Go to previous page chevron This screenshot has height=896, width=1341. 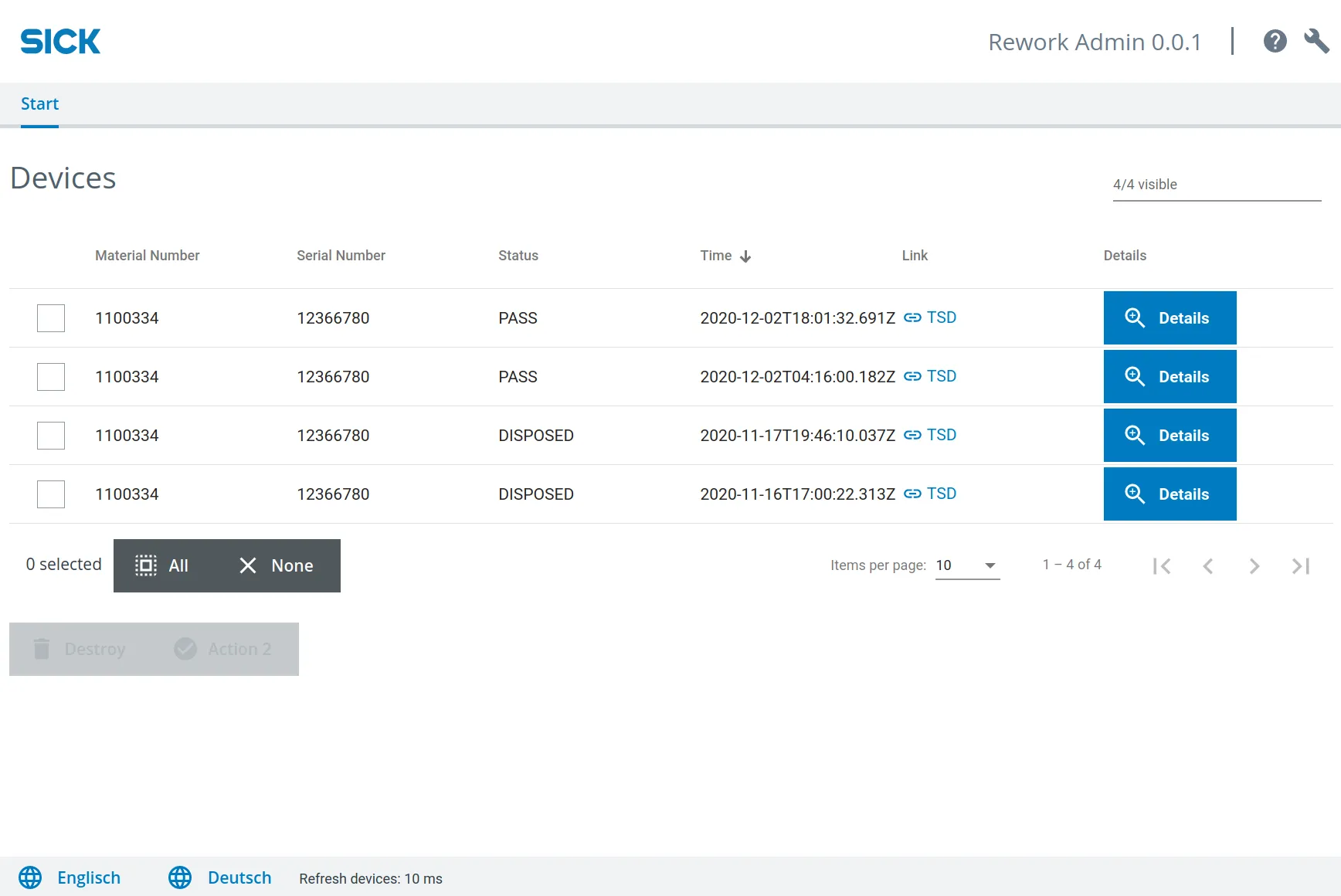[x=1208, y=566]
